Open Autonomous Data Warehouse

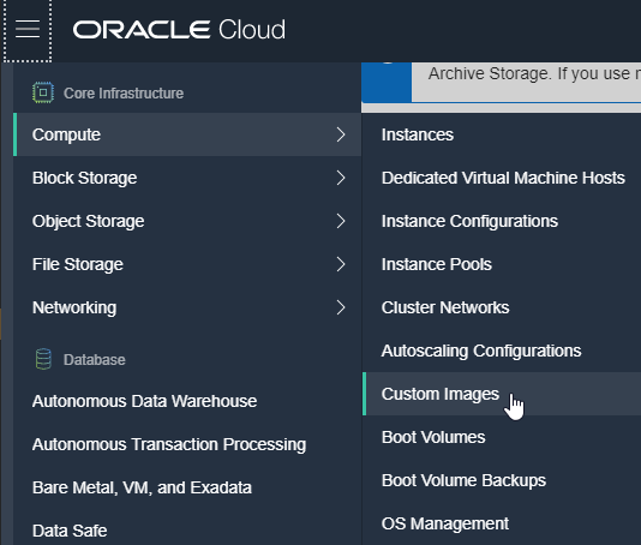click(x=145, y=401)
